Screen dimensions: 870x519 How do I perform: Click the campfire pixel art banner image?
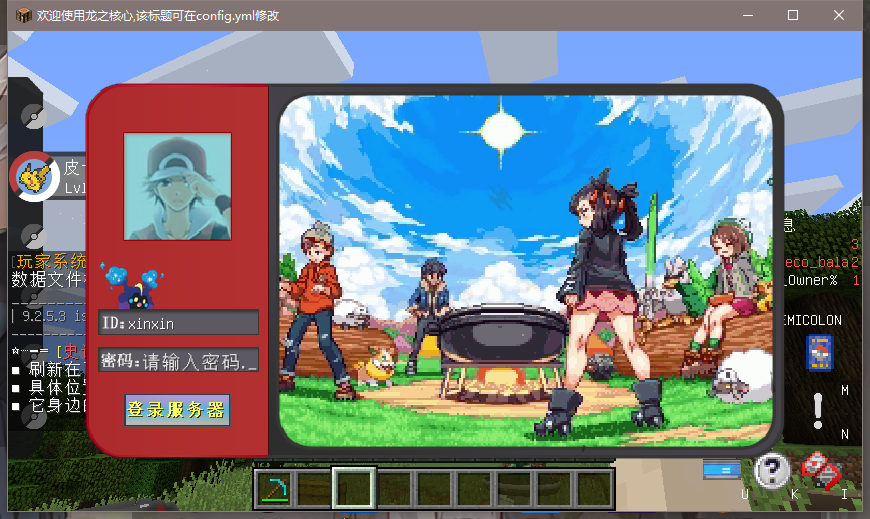coord(525,270)
